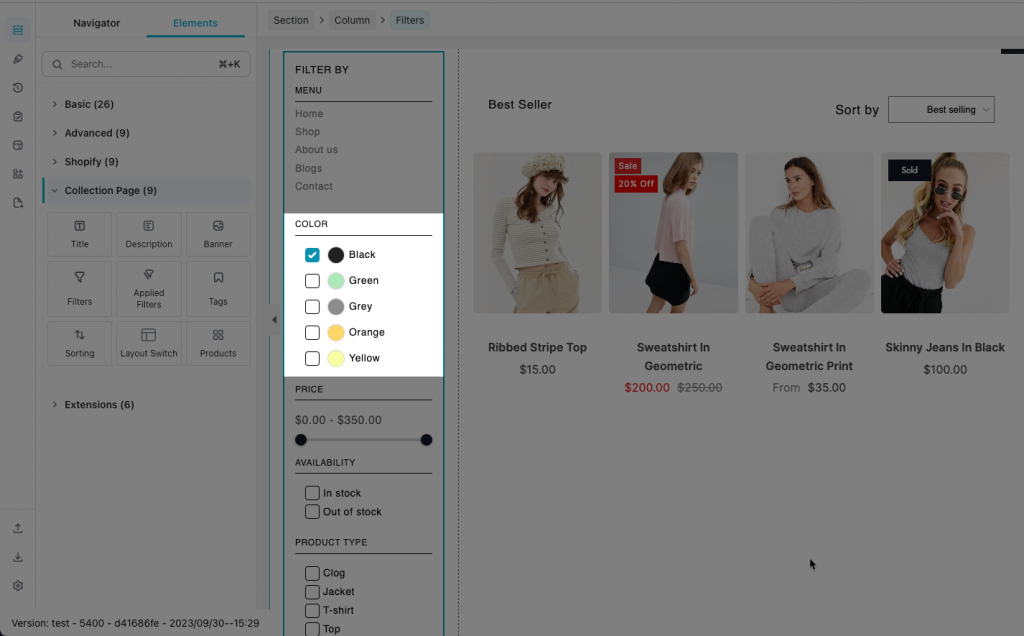Expand the Shopify (9) group

point(146,161)
